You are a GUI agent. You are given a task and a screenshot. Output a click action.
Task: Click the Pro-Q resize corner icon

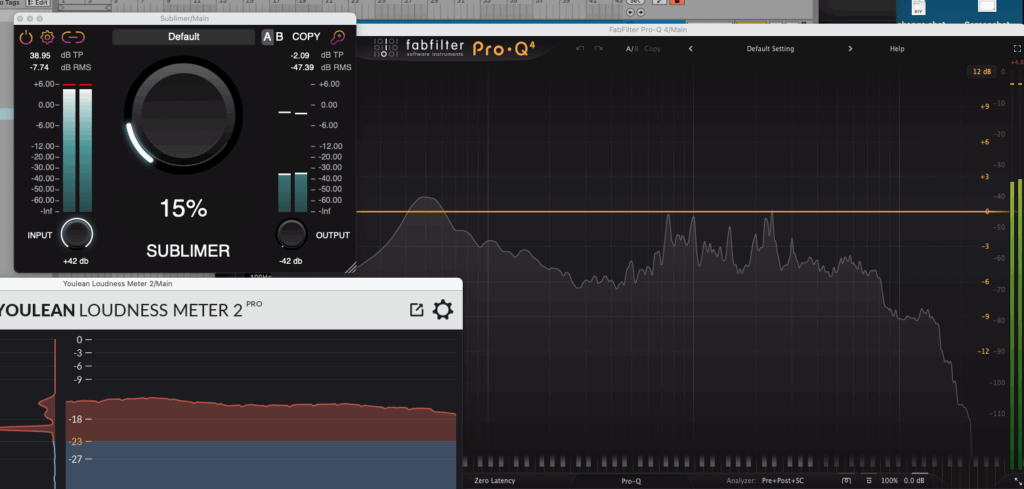click(1017, 482)
